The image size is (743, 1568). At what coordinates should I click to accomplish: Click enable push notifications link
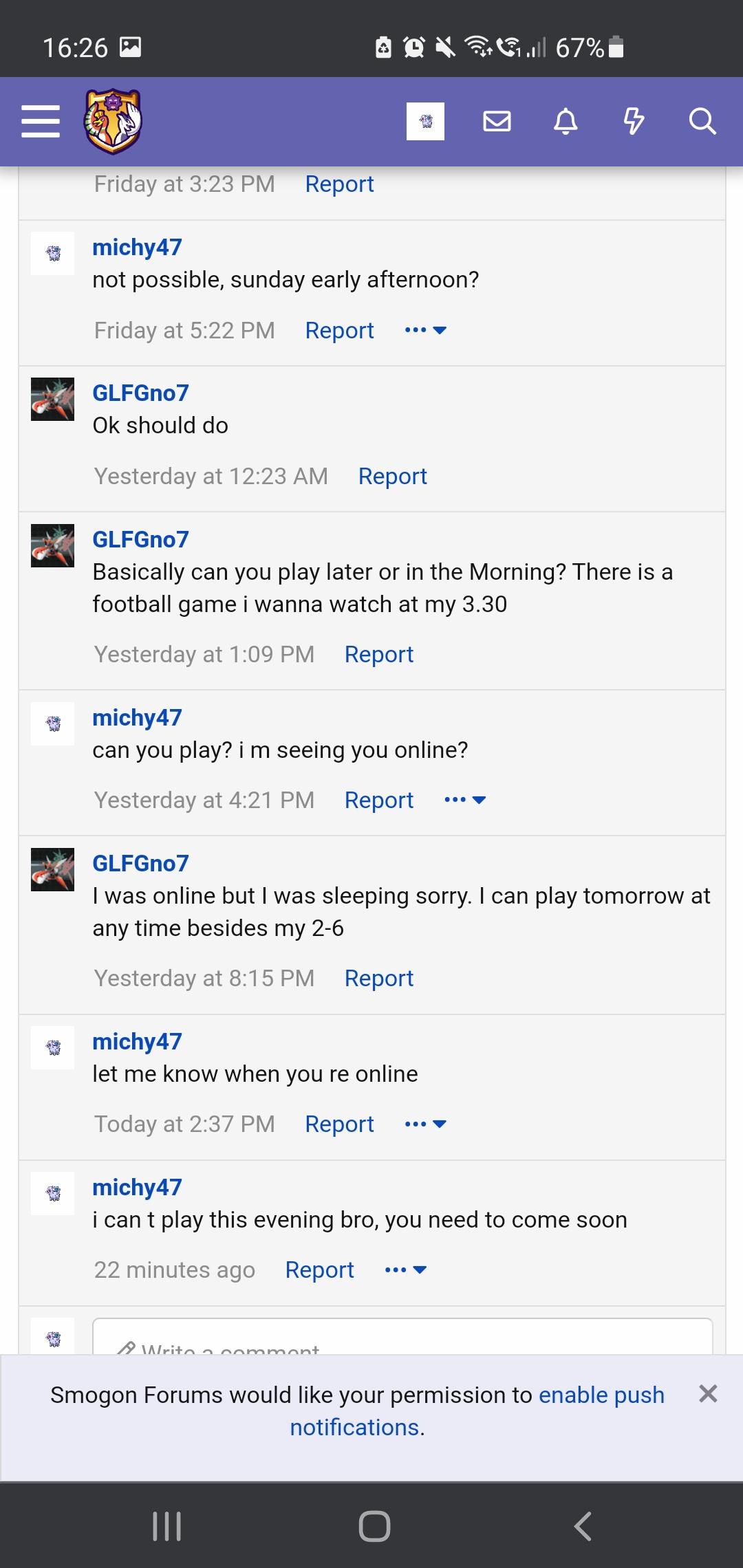(477, 1411)
